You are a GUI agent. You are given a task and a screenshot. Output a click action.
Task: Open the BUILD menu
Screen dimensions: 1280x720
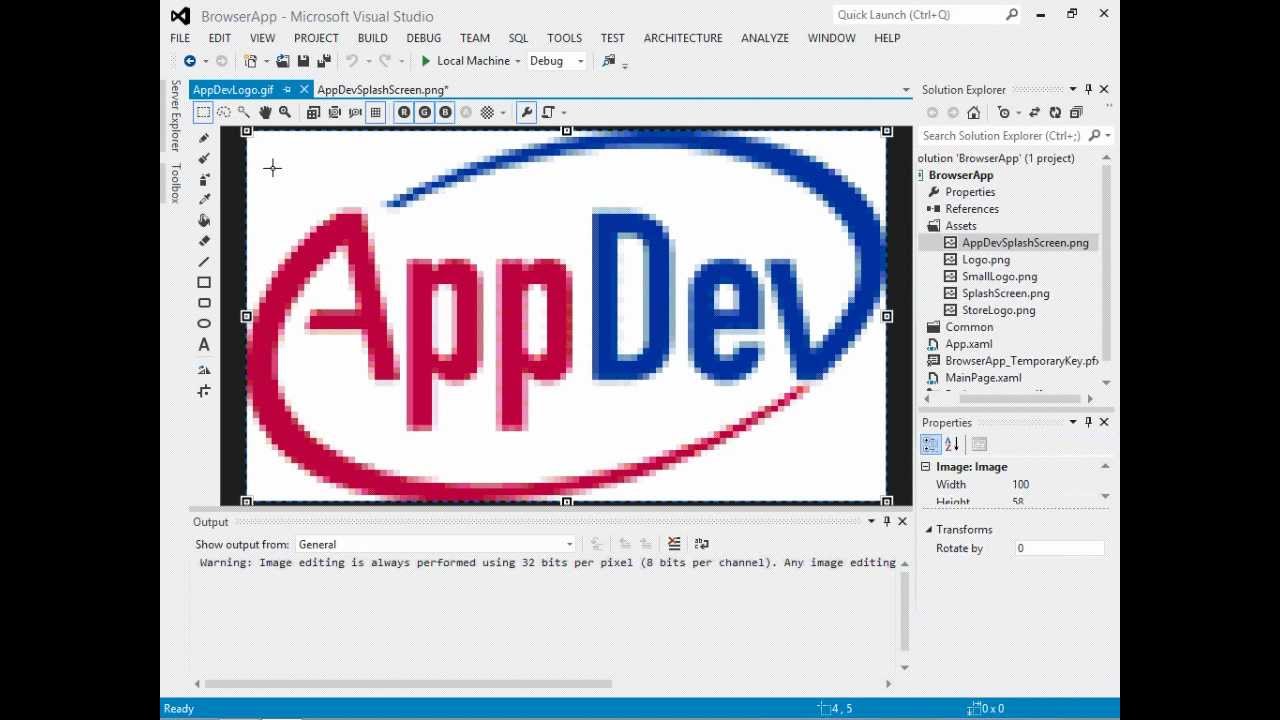[x=372, y=38]
